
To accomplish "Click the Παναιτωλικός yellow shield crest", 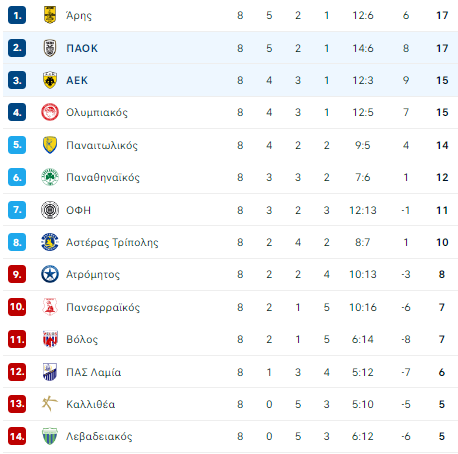I will click(50, 145).
